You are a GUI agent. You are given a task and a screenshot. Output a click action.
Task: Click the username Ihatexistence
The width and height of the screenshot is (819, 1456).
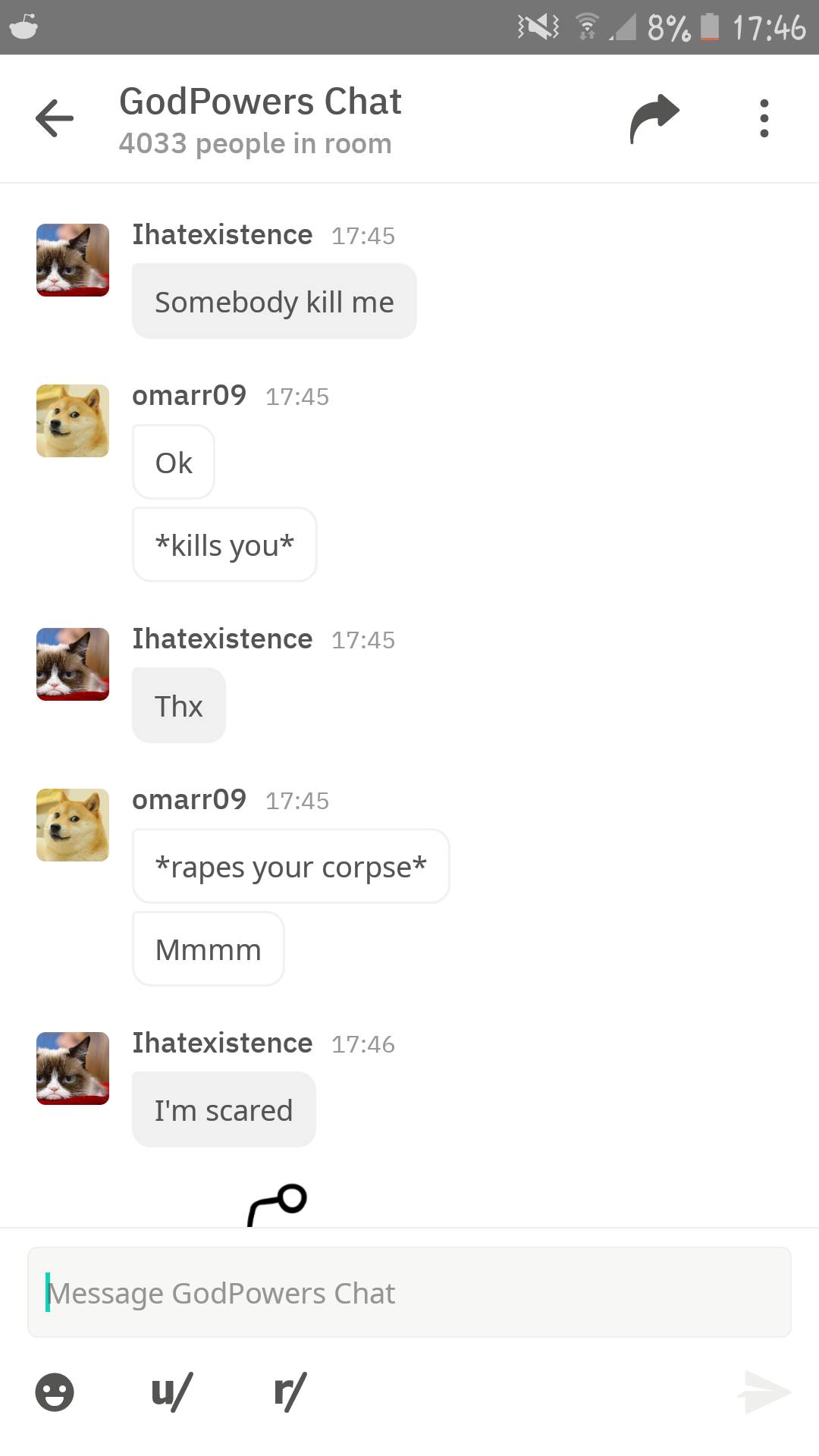click(x=222, y=235)
